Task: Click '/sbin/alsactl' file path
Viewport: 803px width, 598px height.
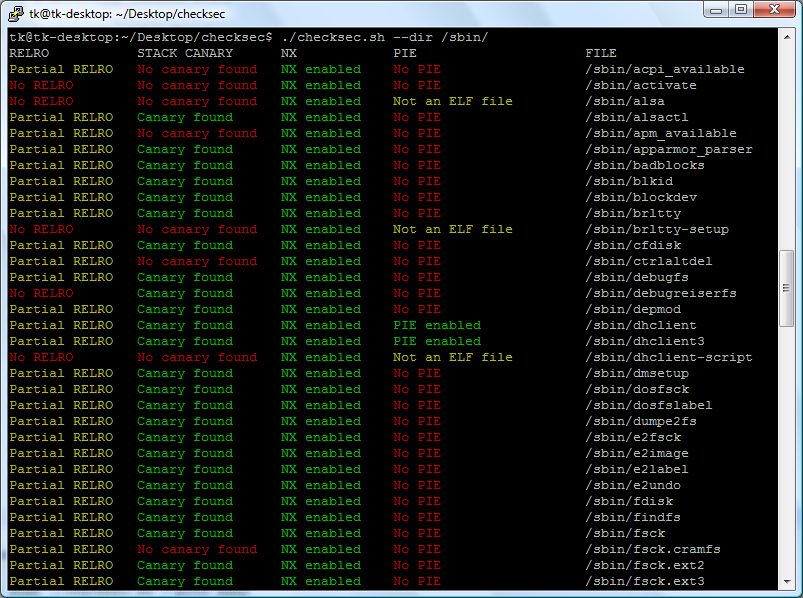Action: tap(637, 117)
